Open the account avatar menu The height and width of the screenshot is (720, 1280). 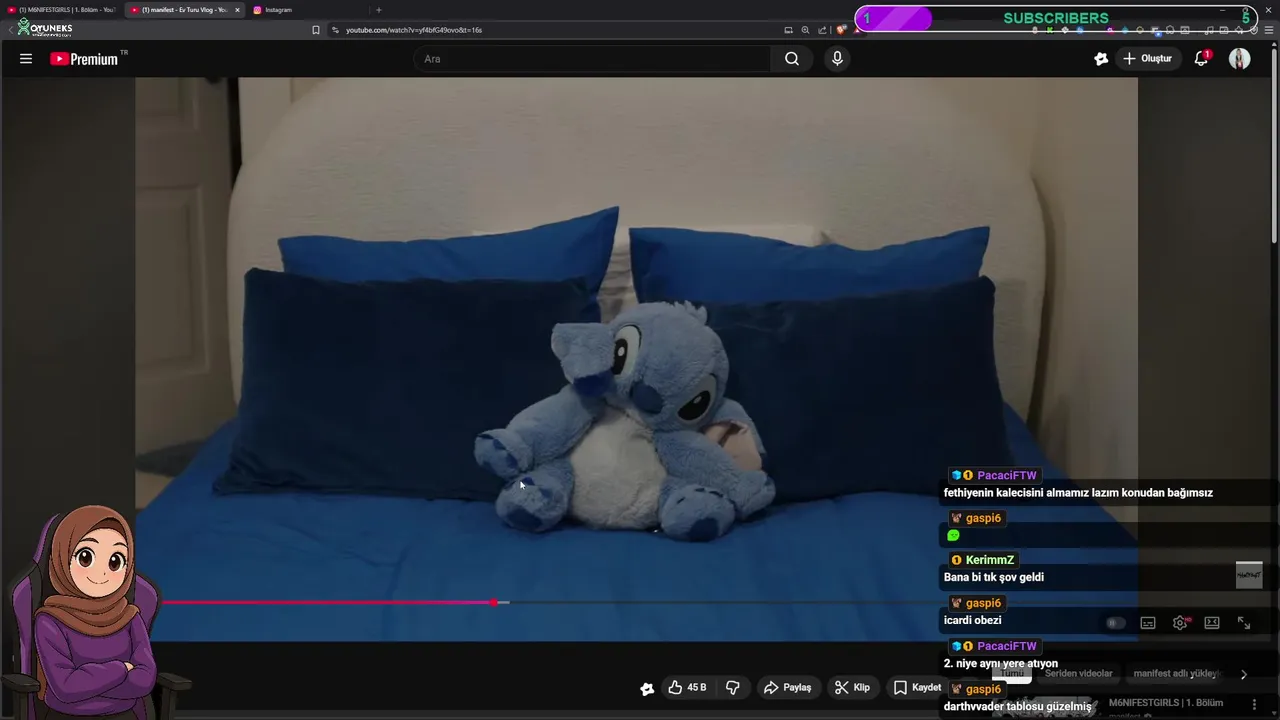(x=1240, y=59)
